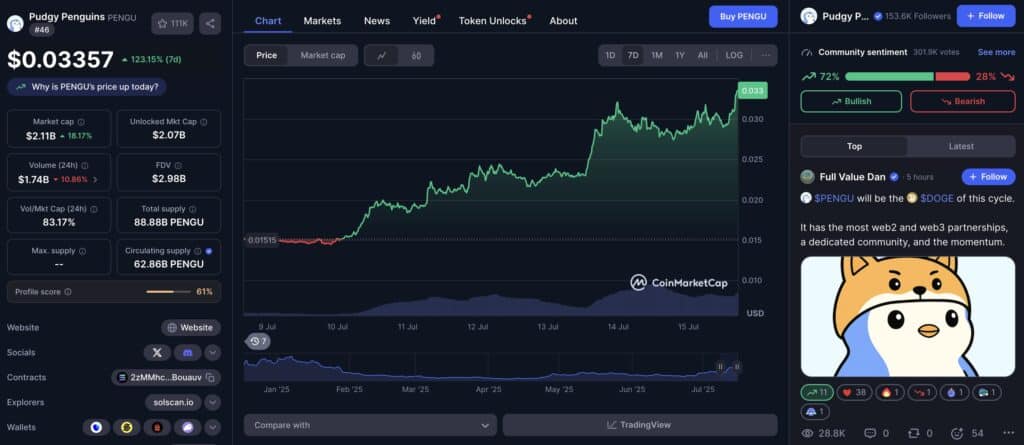Set chart range to All
The width and height of the screenshot is (1024, 445).
point(703,56)
